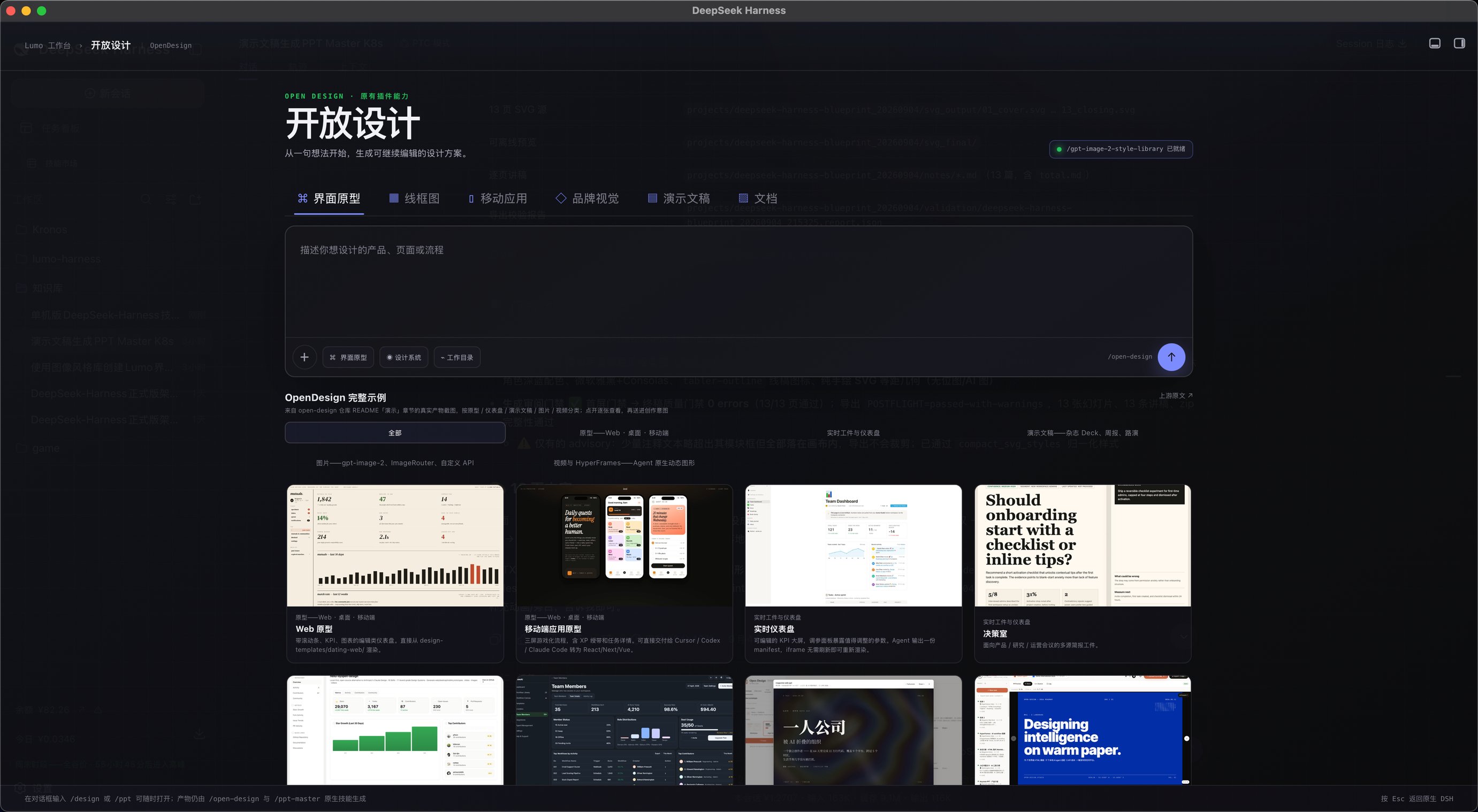Click the subtitle 从一句想法开始，生成可继续编辑的设计方案。

click(378, 154)
